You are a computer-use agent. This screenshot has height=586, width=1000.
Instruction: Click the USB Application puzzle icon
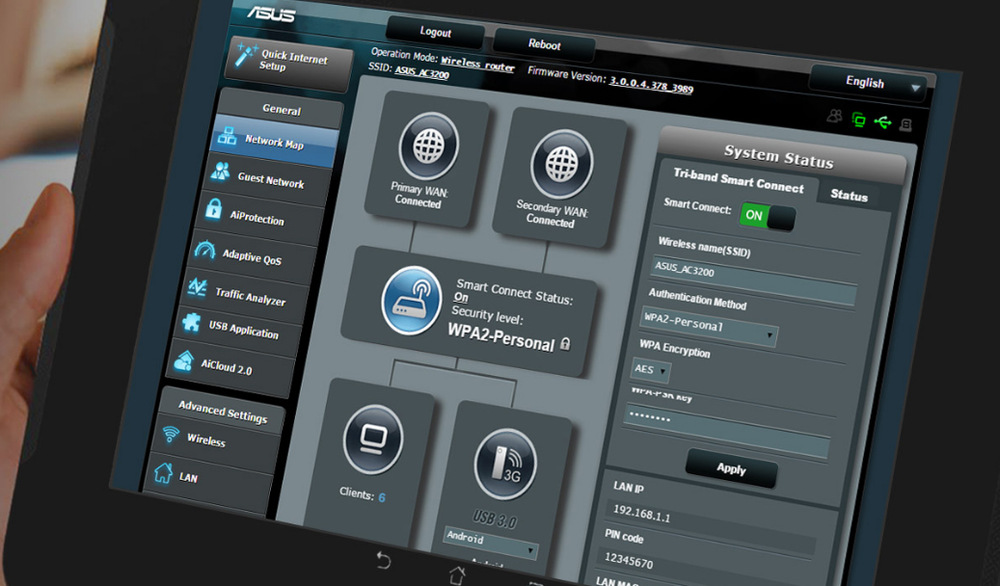click(x=191, y=321)
